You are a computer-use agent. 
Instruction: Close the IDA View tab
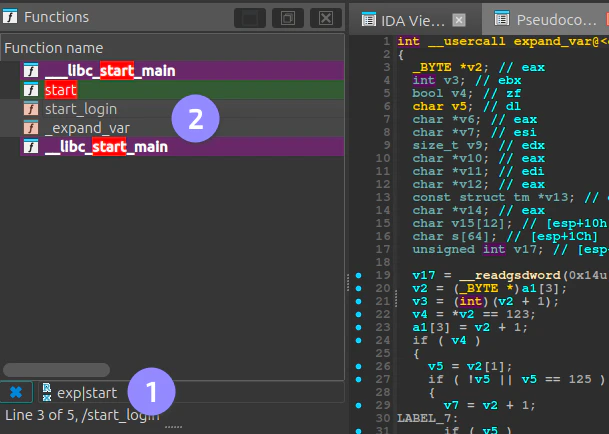click(458, 19)
